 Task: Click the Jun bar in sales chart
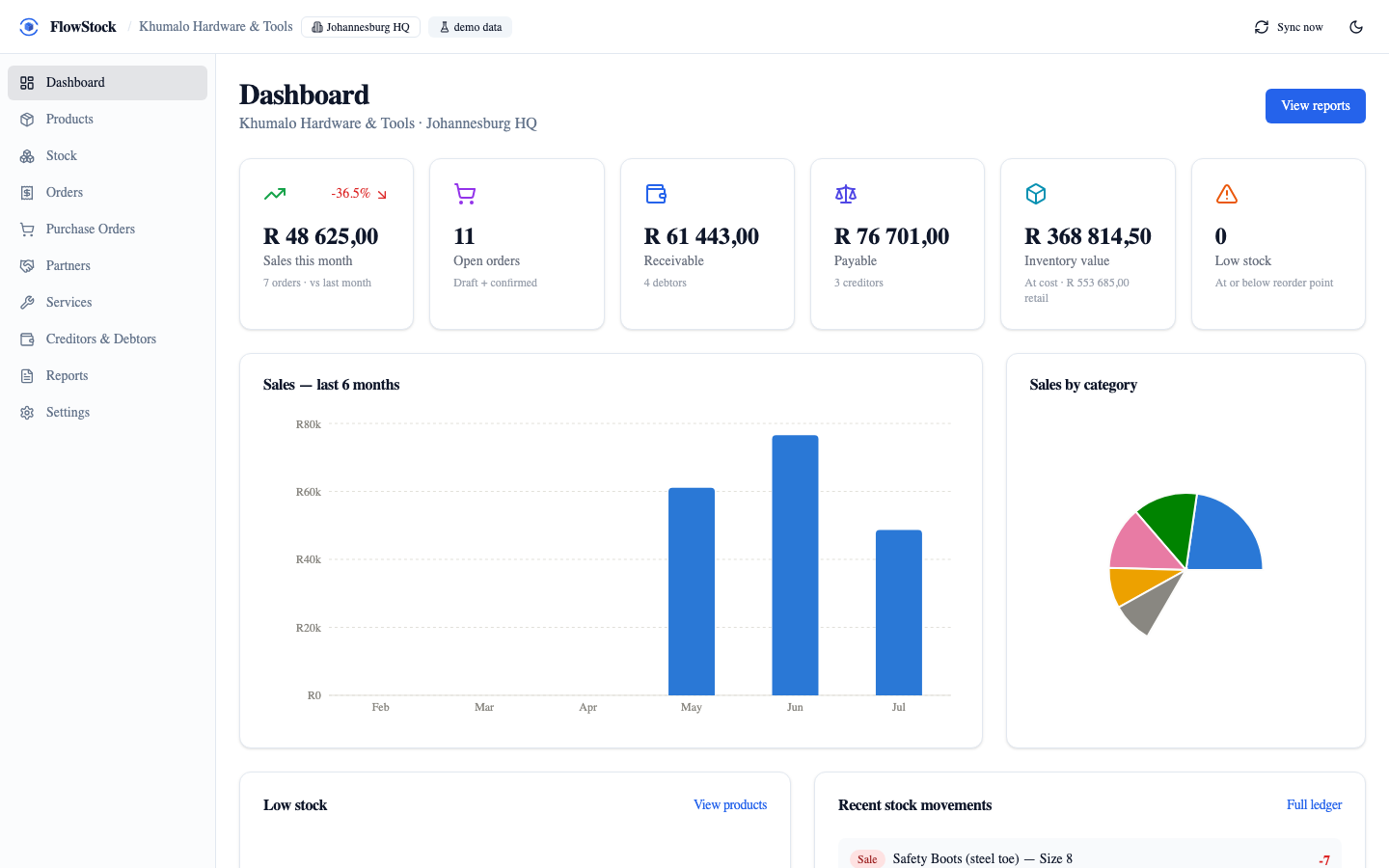(x=795, y=565)
